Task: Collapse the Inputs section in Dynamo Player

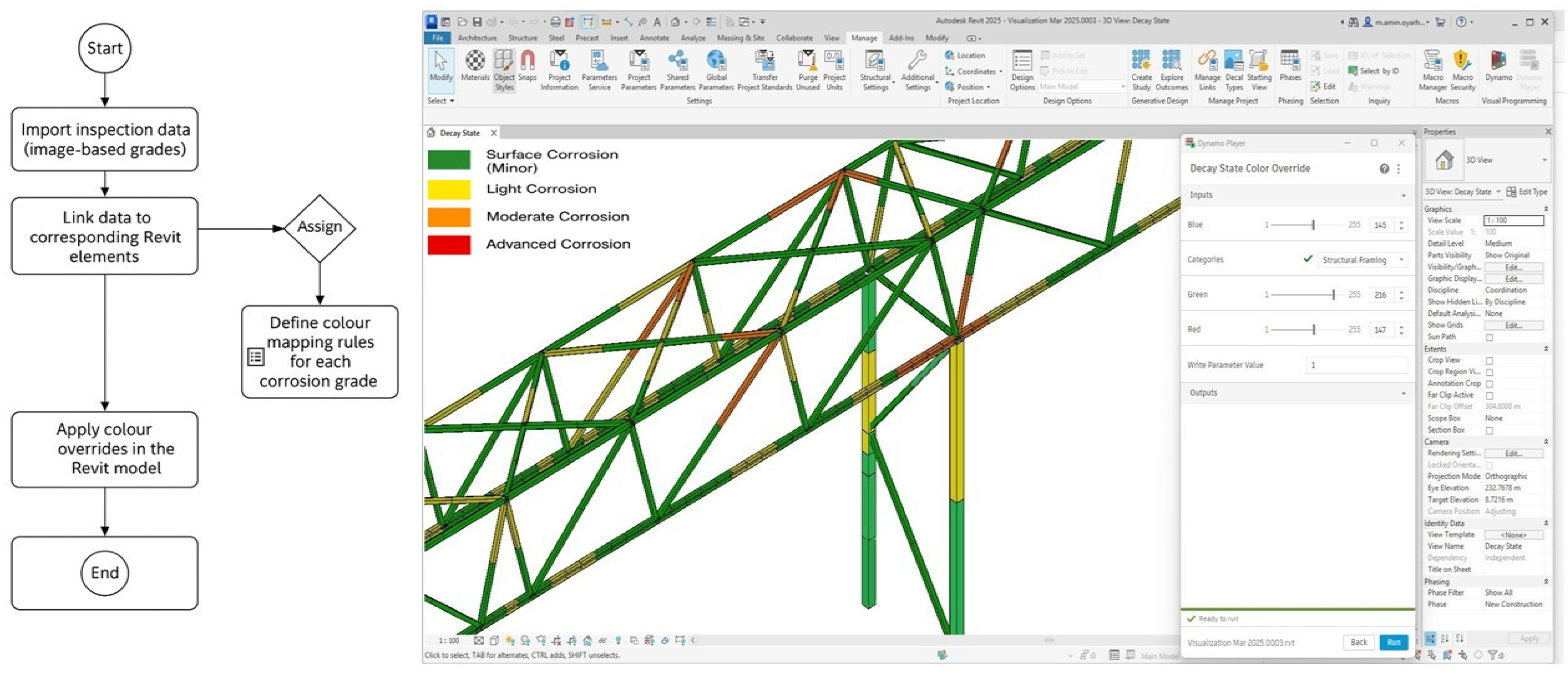Action: 1403,195
